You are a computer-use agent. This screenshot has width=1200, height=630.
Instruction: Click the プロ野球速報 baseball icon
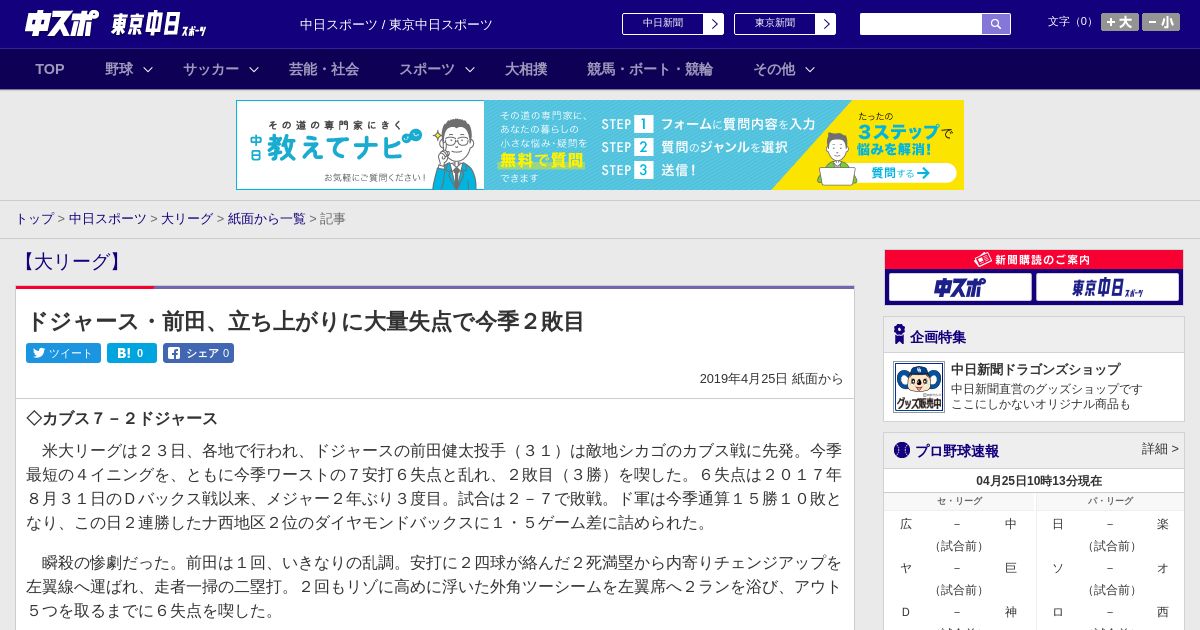click(902, 450)
